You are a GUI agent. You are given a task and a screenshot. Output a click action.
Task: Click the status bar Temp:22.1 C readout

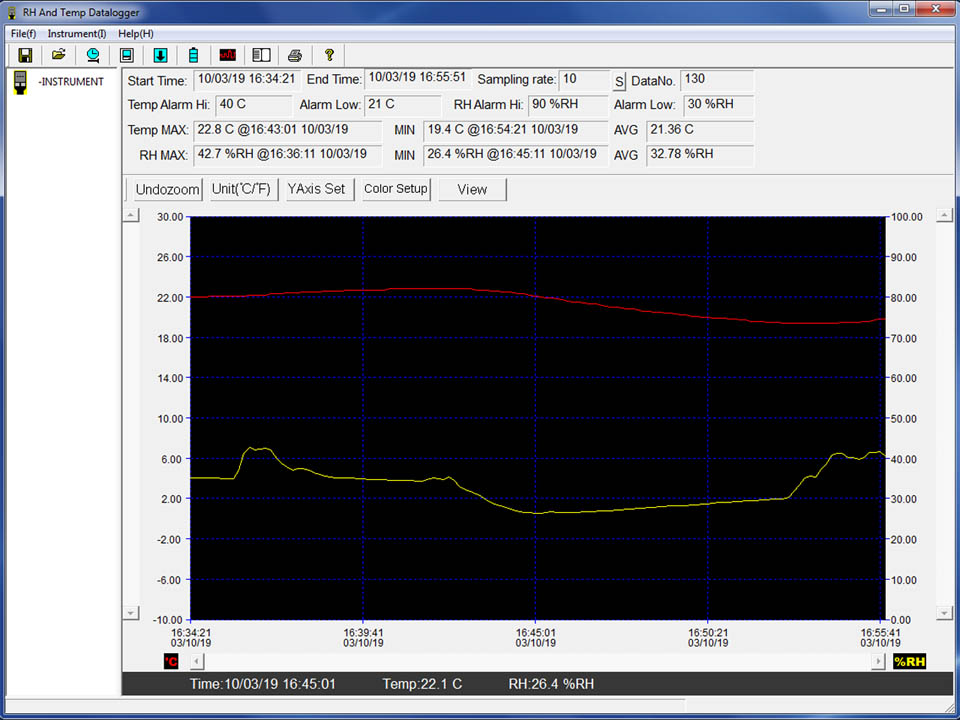tap(422, 684)
